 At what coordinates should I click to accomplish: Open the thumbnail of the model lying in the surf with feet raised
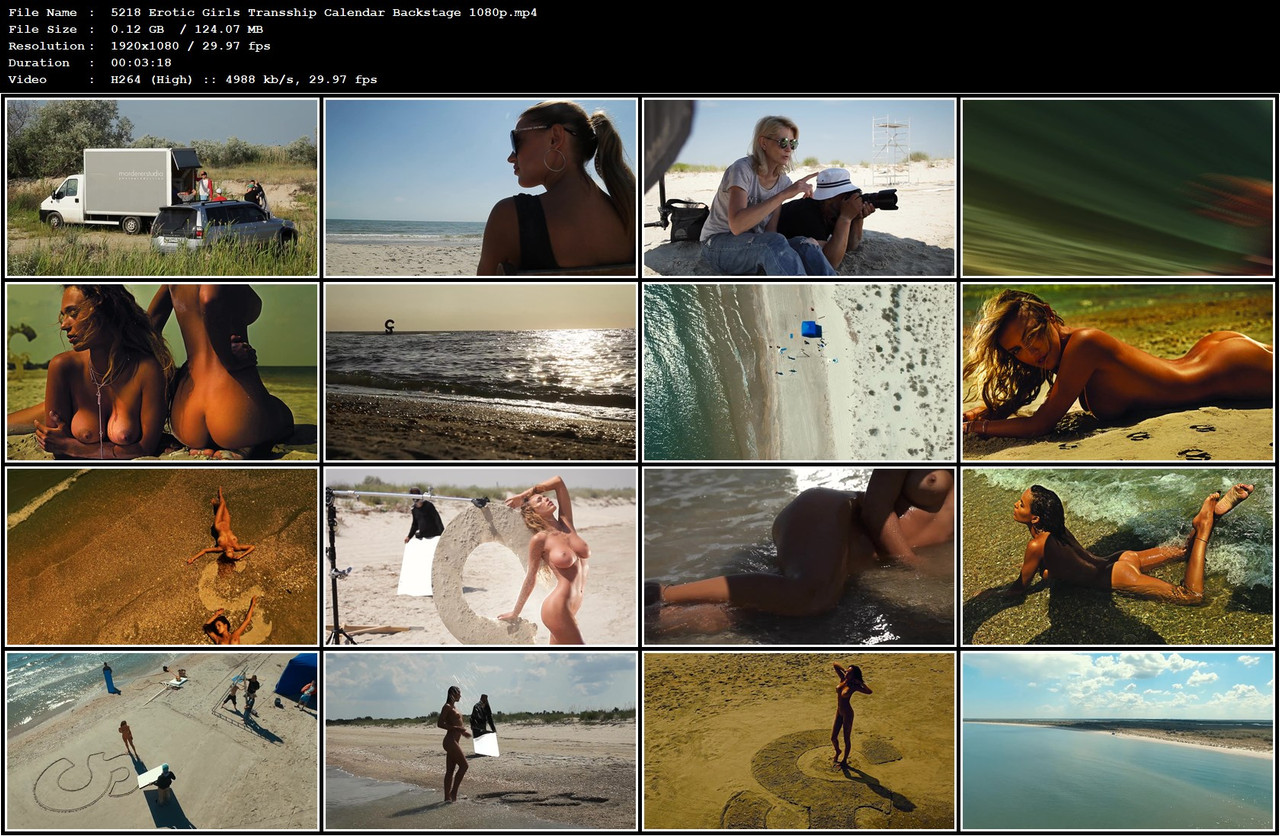pyautogui.click(x=1117, y=556)
